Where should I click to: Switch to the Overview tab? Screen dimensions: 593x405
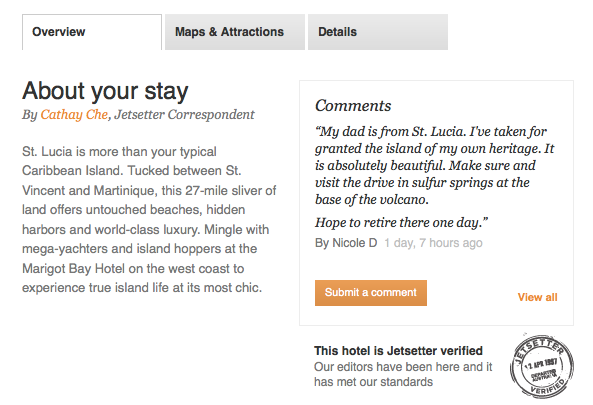pos(92,32)
